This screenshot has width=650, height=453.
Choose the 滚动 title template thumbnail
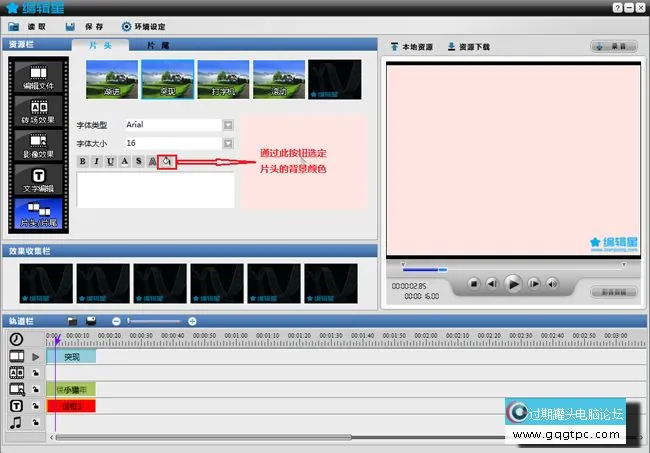(x=279, y=79)
